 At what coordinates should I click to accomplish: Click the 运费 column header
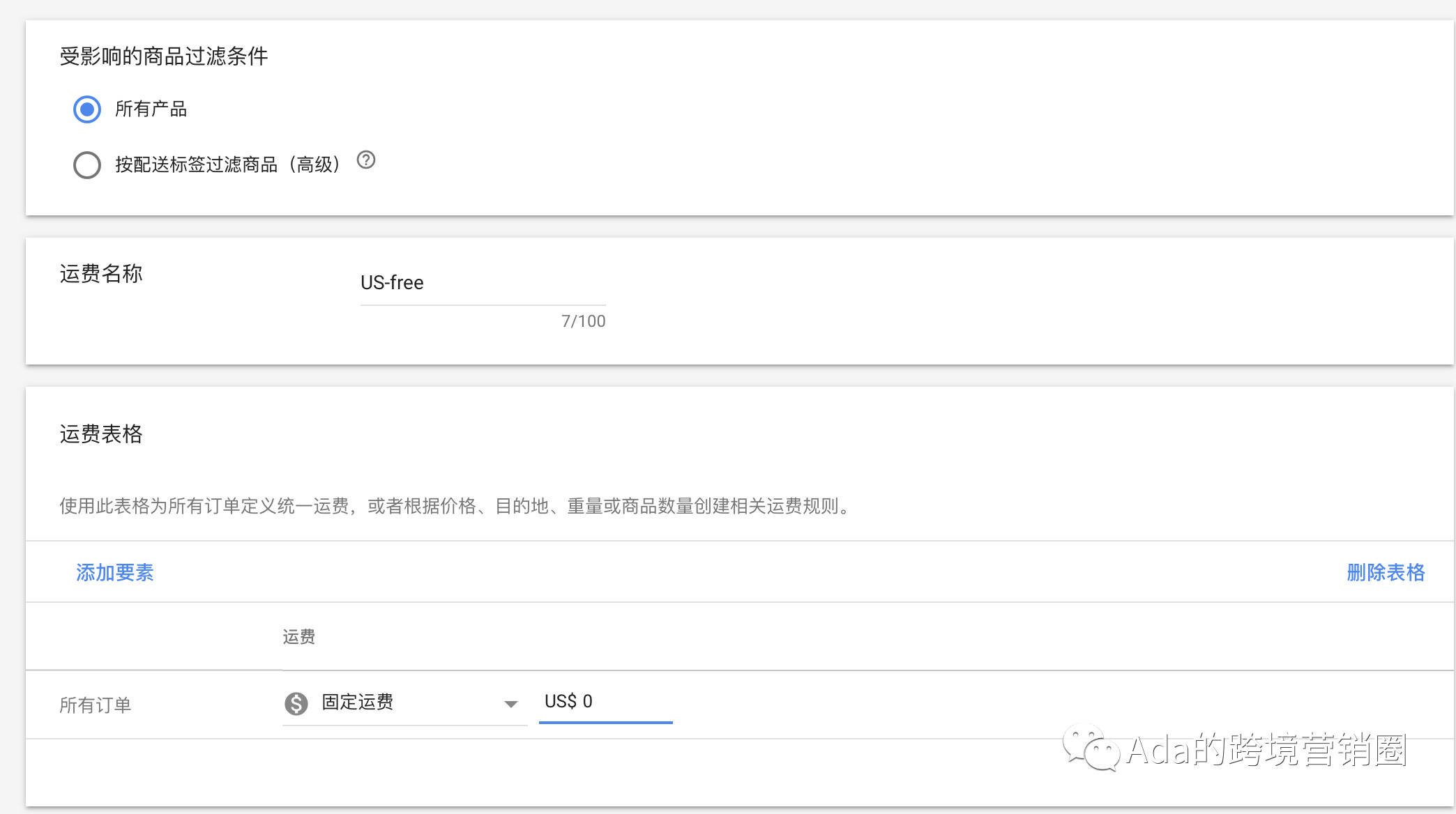[x=299, y=637]
